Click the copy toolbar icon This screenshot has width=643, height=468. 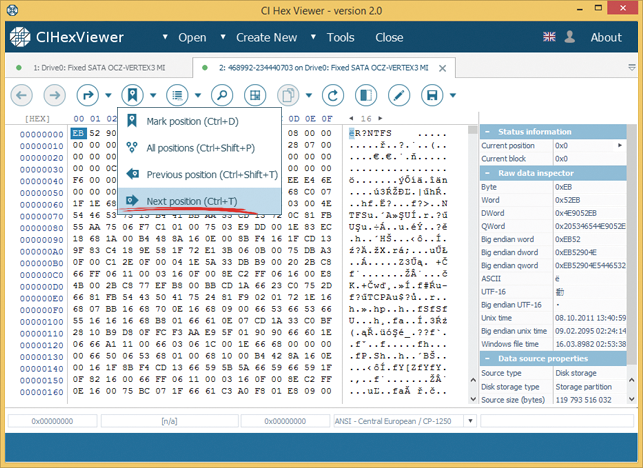(x=288, y=95)
